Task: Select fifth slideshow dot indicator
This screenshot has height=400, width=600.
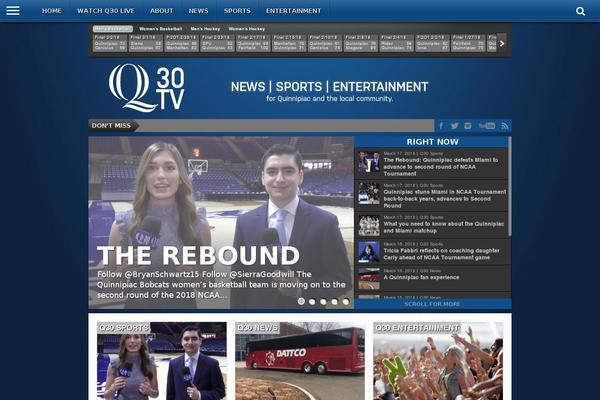Action: 346,302
